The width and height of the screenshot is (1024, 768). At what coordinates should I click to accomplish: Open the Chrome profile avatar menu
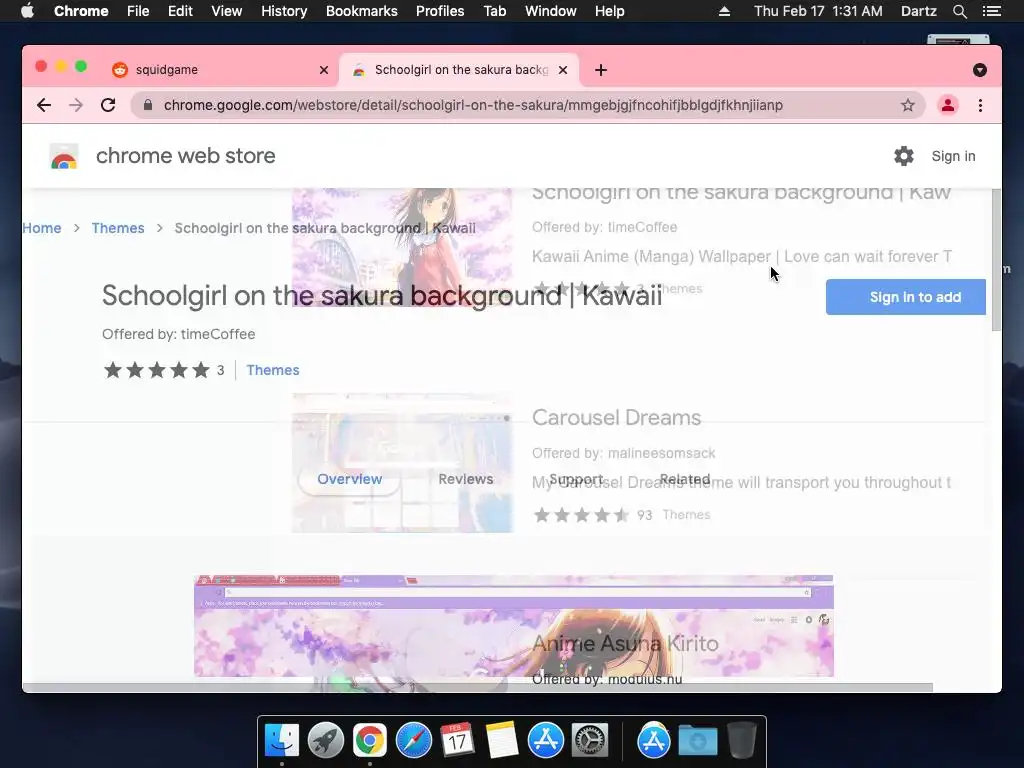948,105
